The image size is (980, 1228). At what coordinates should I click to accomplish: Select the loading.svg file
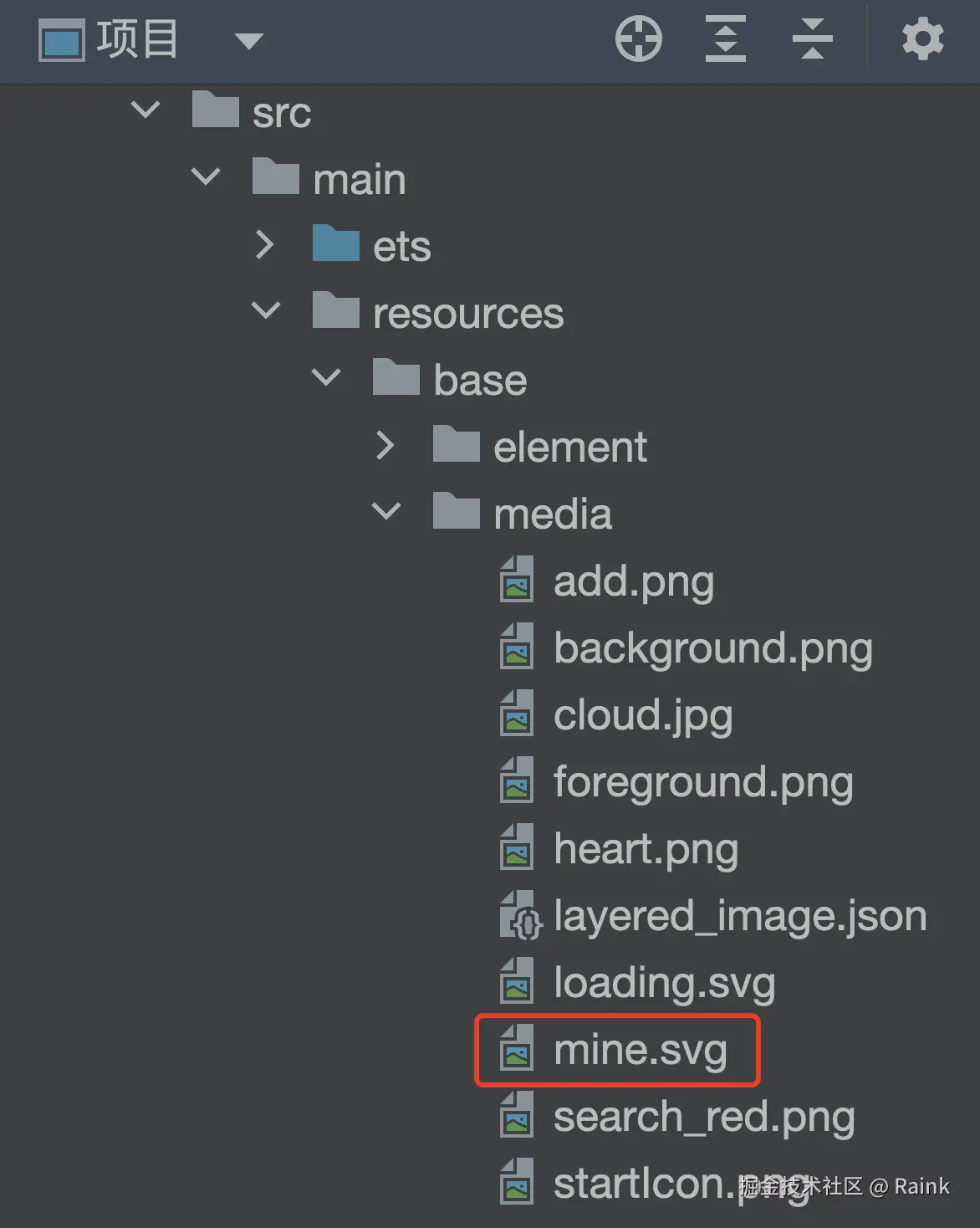[x=664, y=983]
